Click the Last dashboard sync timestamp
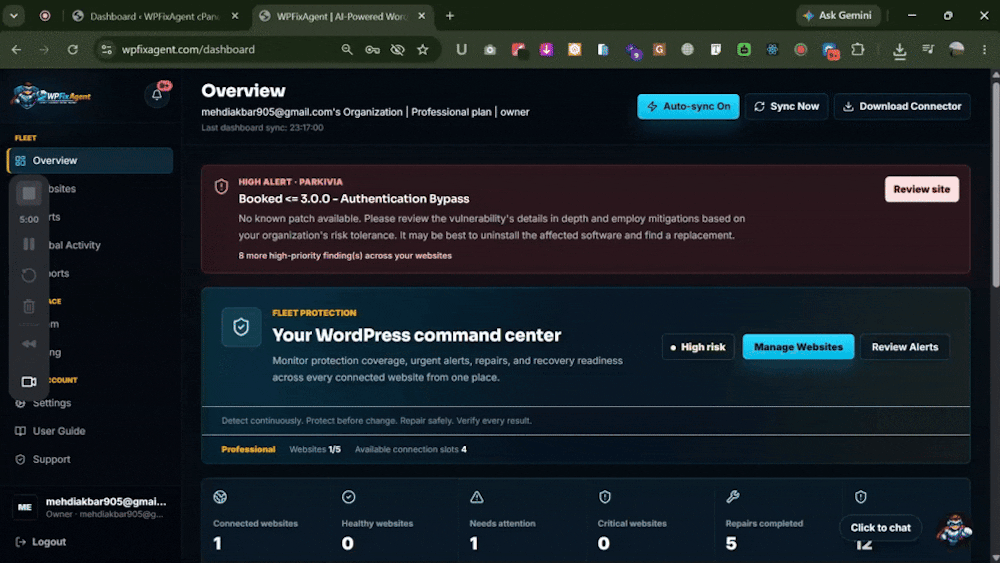This screenshot has height=563, width=1000. (x=262, y=128)
